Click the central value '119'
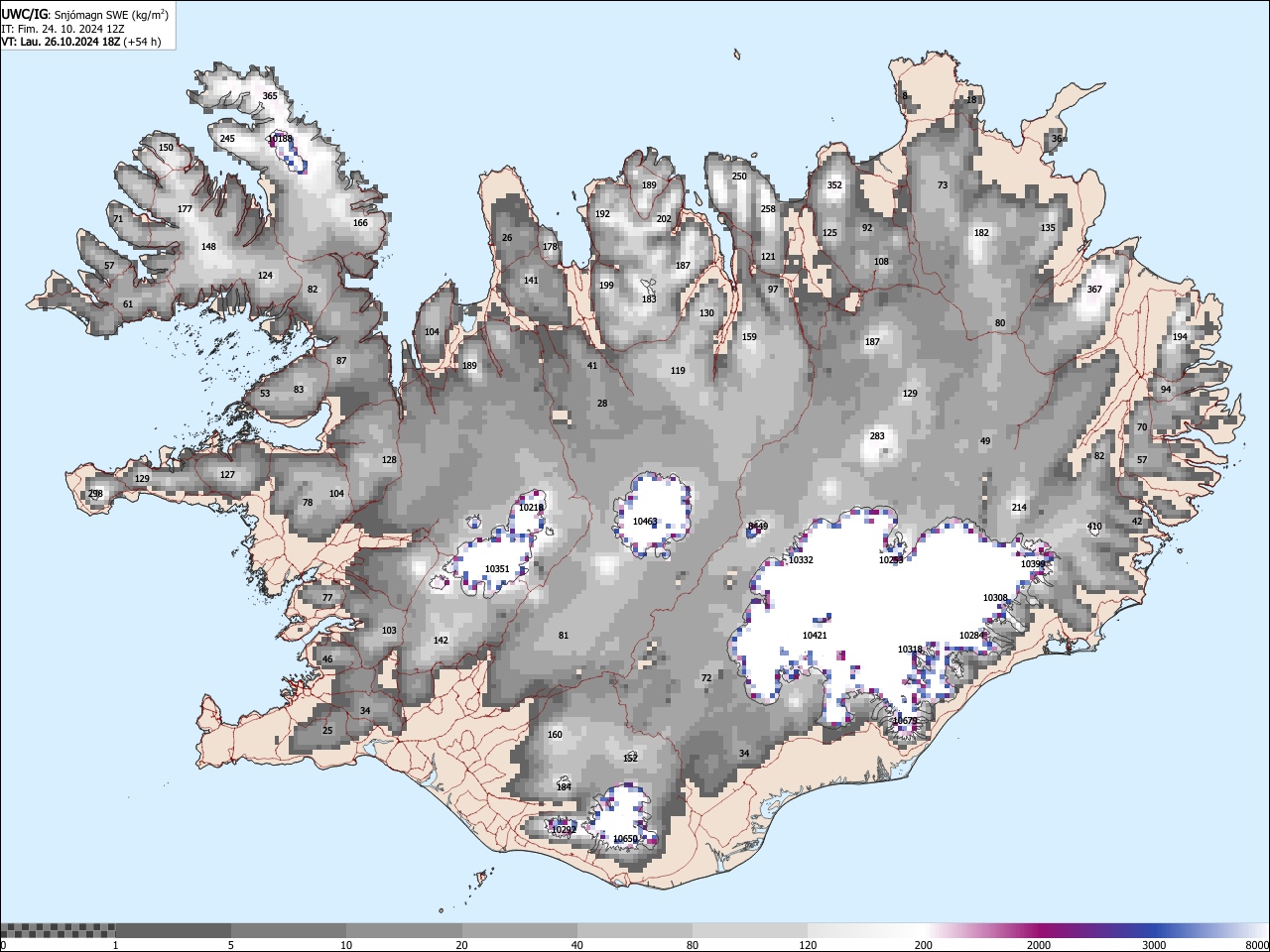Screen dimensions: 1270x952 [678, 371]
